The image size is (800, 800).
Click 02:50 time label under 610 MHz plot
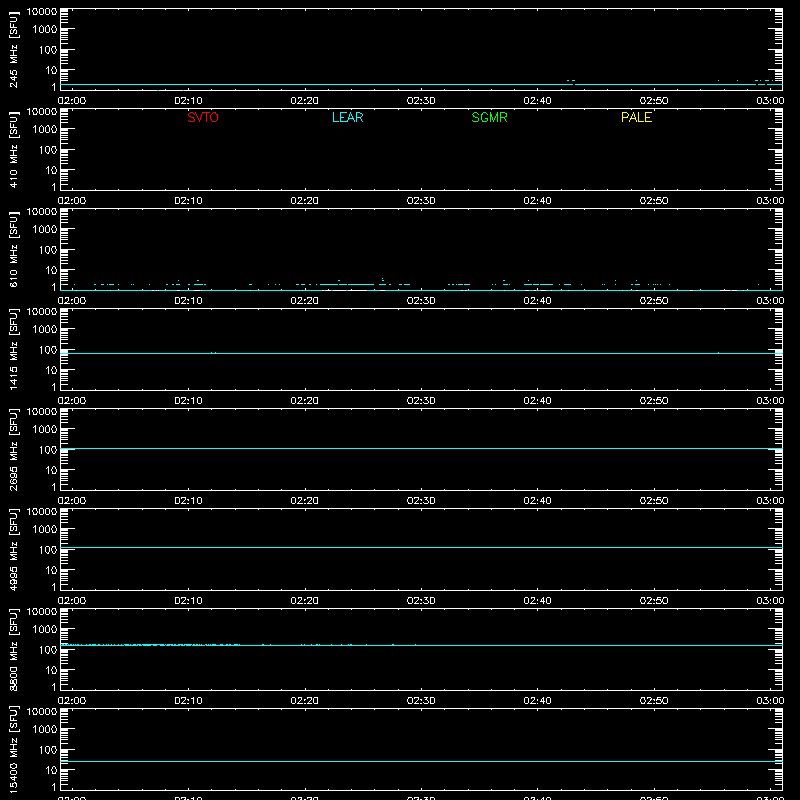(x=654, y=301)
